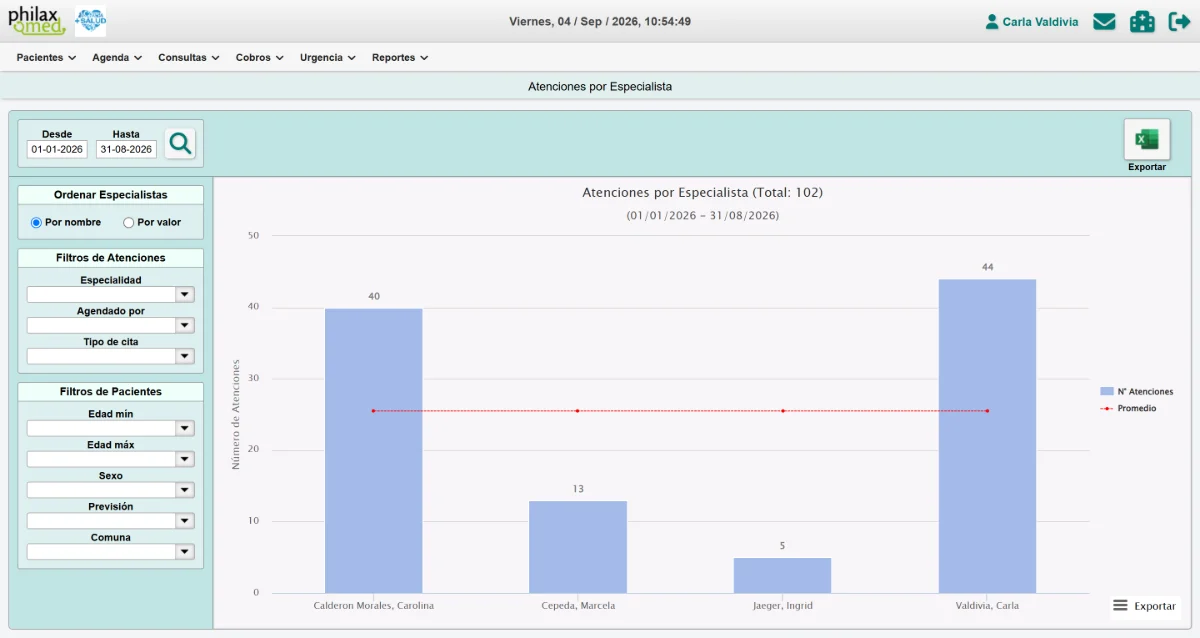
Task: Click the logout arrow icon
Action: (x=1179, y=21)
